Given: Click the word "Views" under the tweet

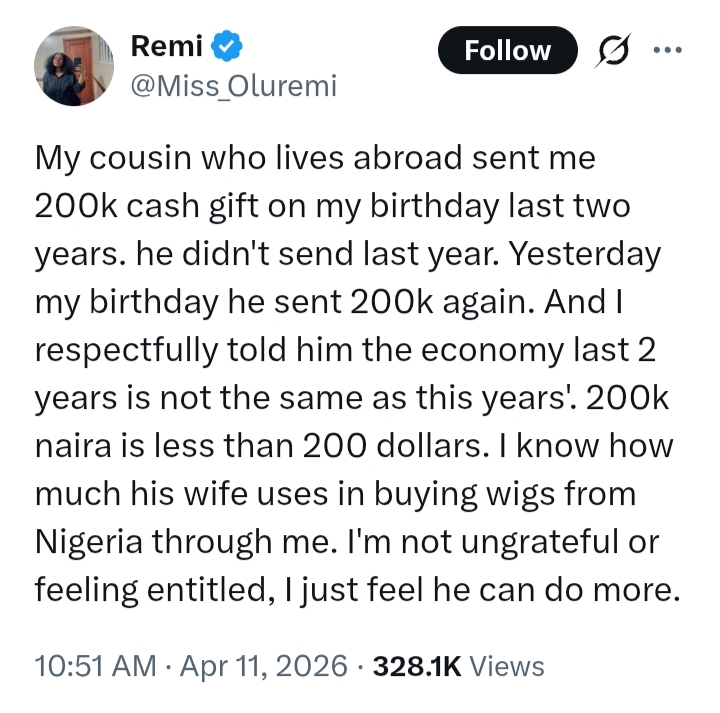Looking at the screenshot, I should point(506,666).
